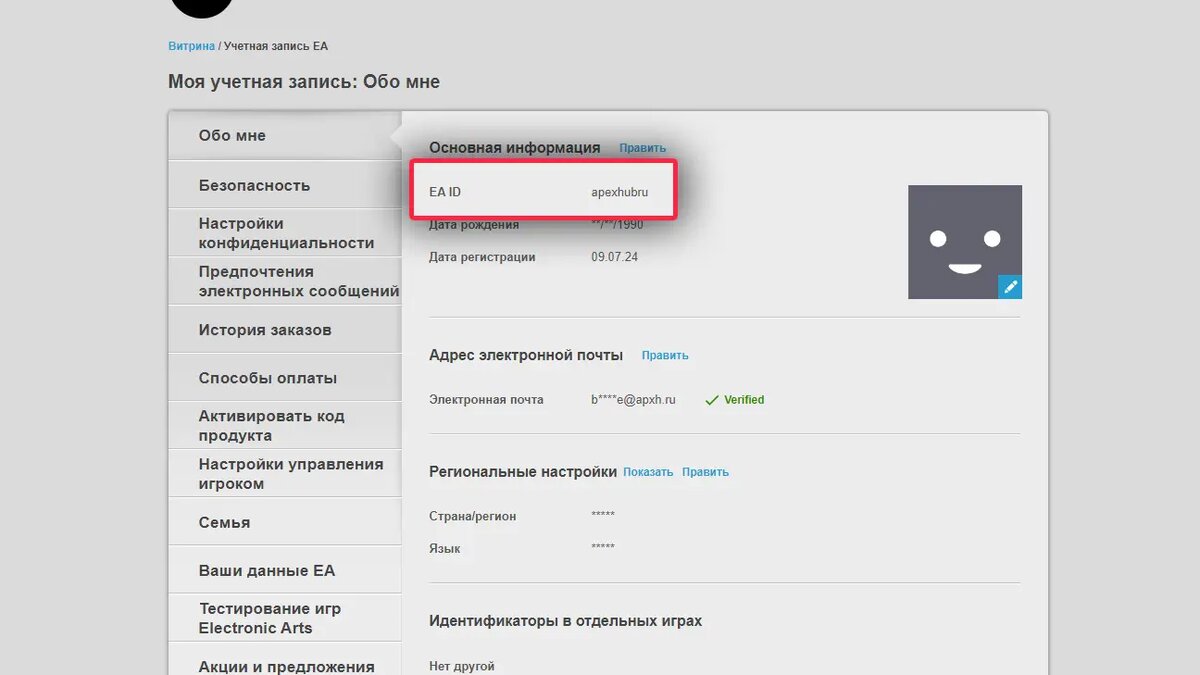The height and width of the screenshot is (675, 1200).
Task: Open Активировать код продукта tab
Action: [285, 426]
